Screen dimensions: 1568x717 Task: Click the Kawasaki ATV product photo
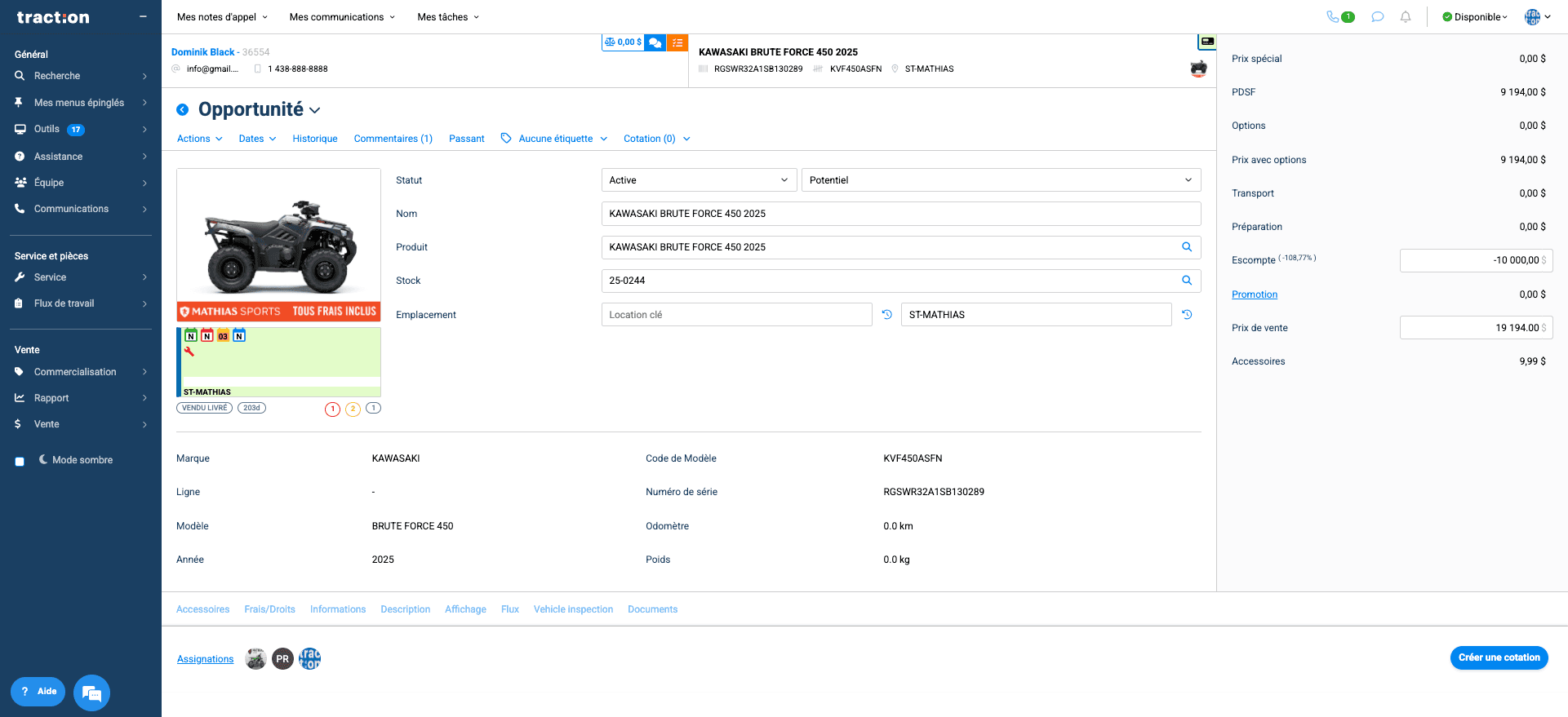coord(278,245)
